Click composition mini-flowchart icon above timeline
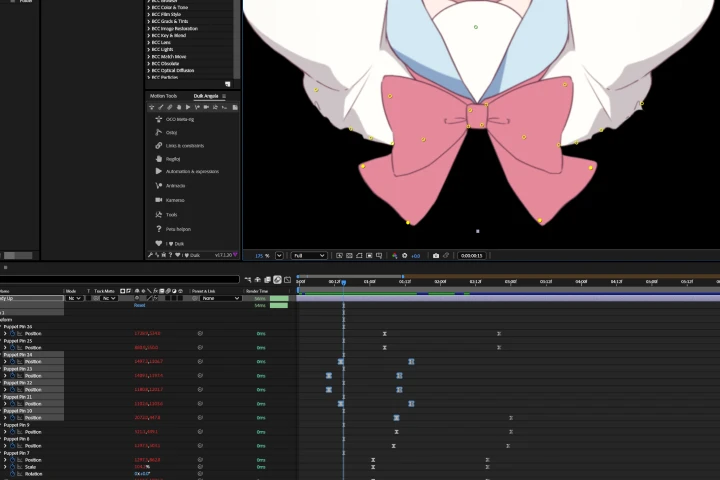 coord(248,280)
